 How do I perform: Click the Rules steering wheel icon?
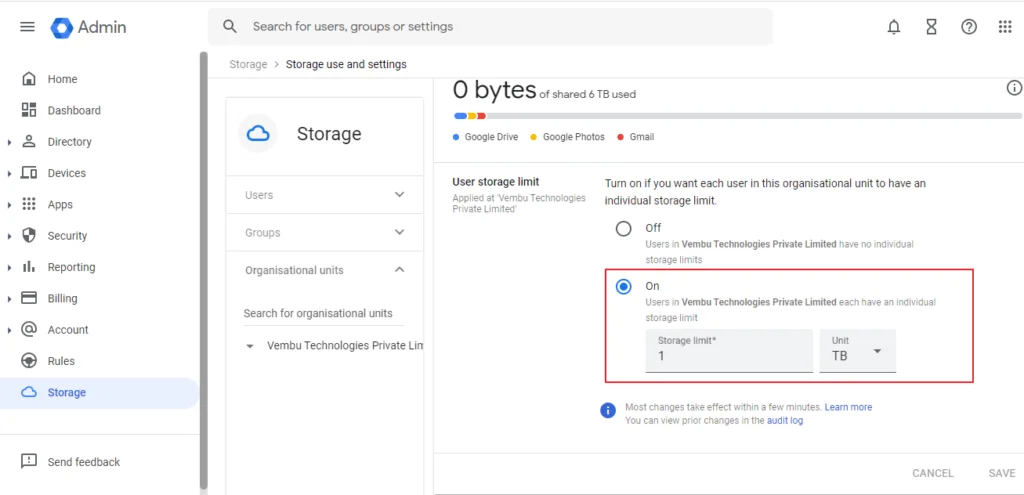[29, 361]
